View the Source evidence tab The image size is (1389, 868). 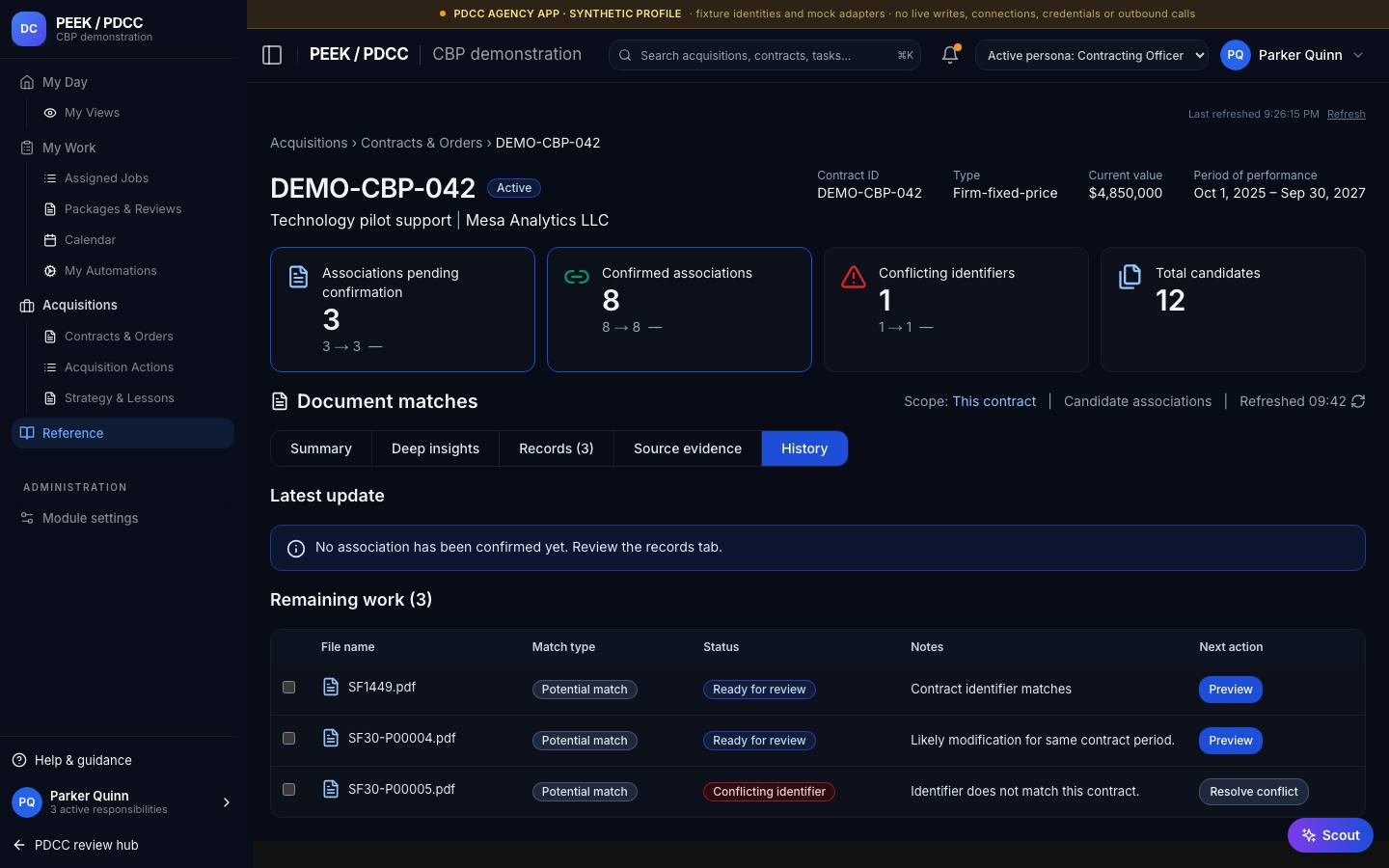point(688,448)
